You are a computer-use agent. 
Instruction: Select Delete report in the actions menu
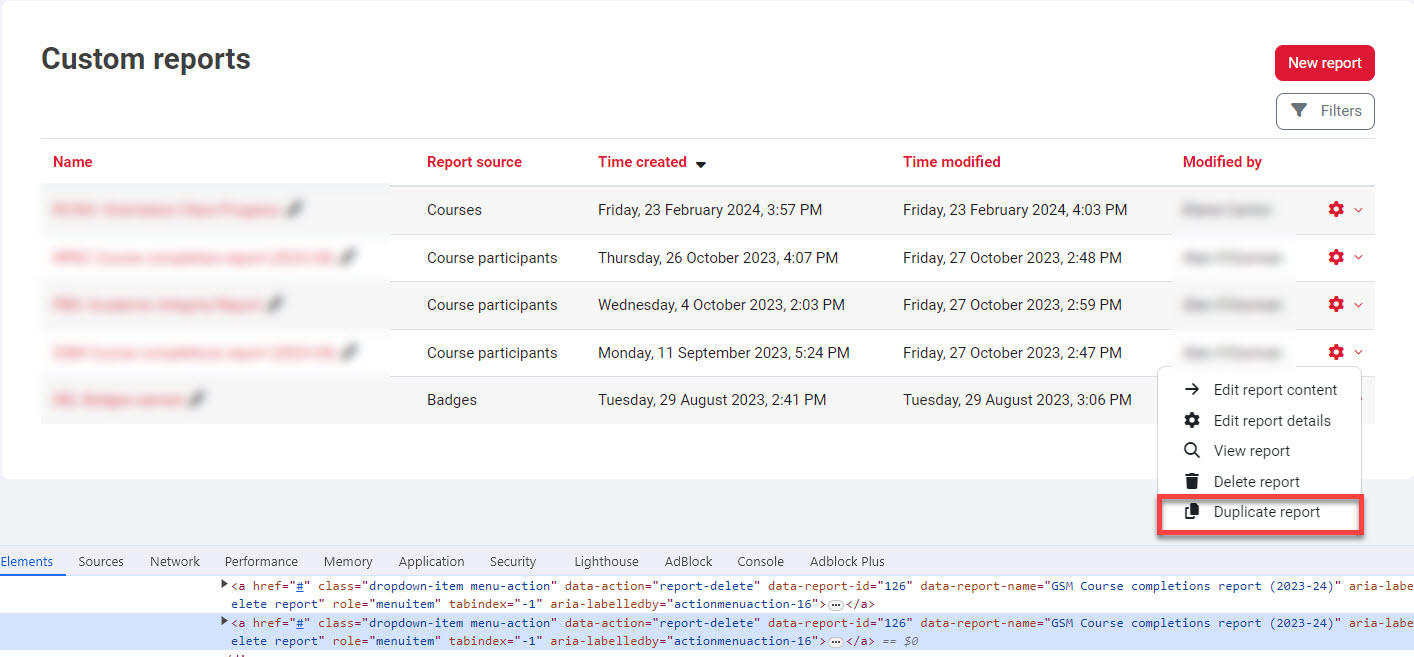point(1259,482)
